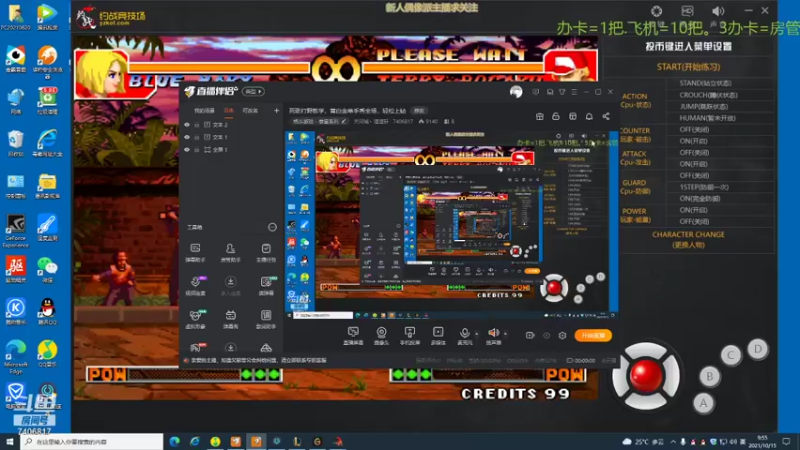The image size is (800, 450).
Task: Click the record camera icon beside Start Live
Action: (x=530, y=335)
